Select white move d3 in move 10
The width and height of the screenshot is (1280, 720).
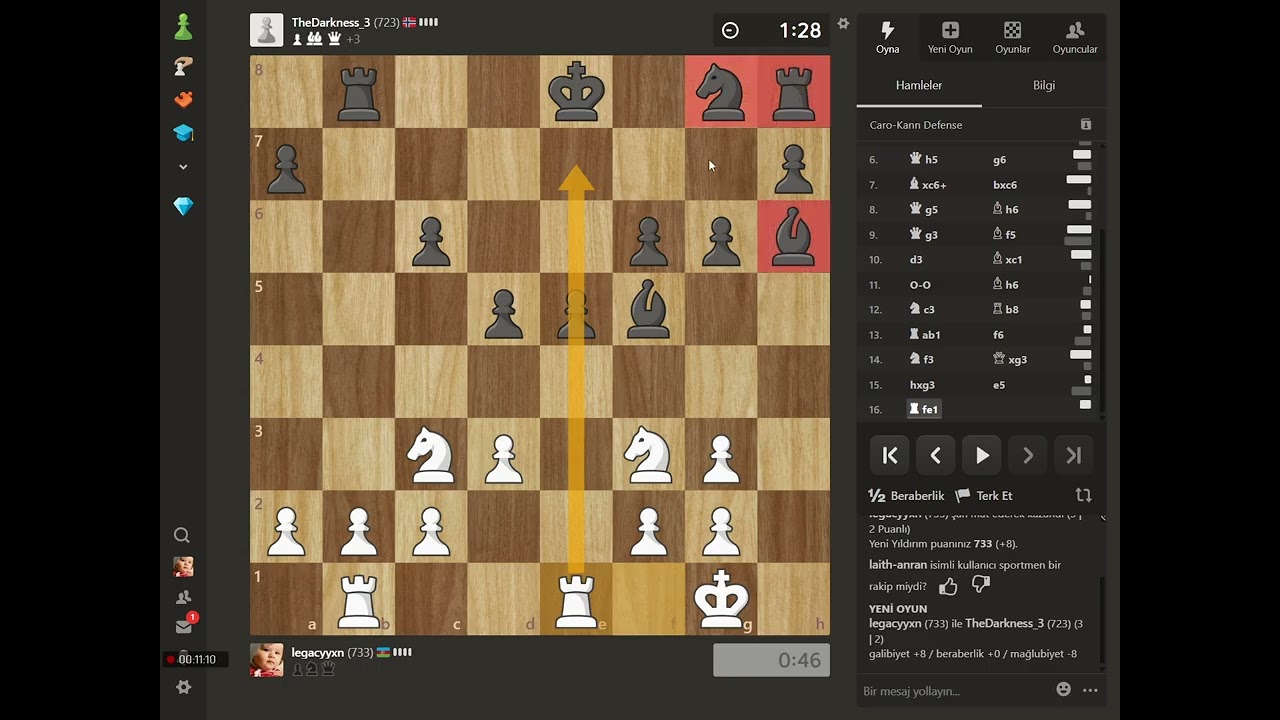click(916, 260)
